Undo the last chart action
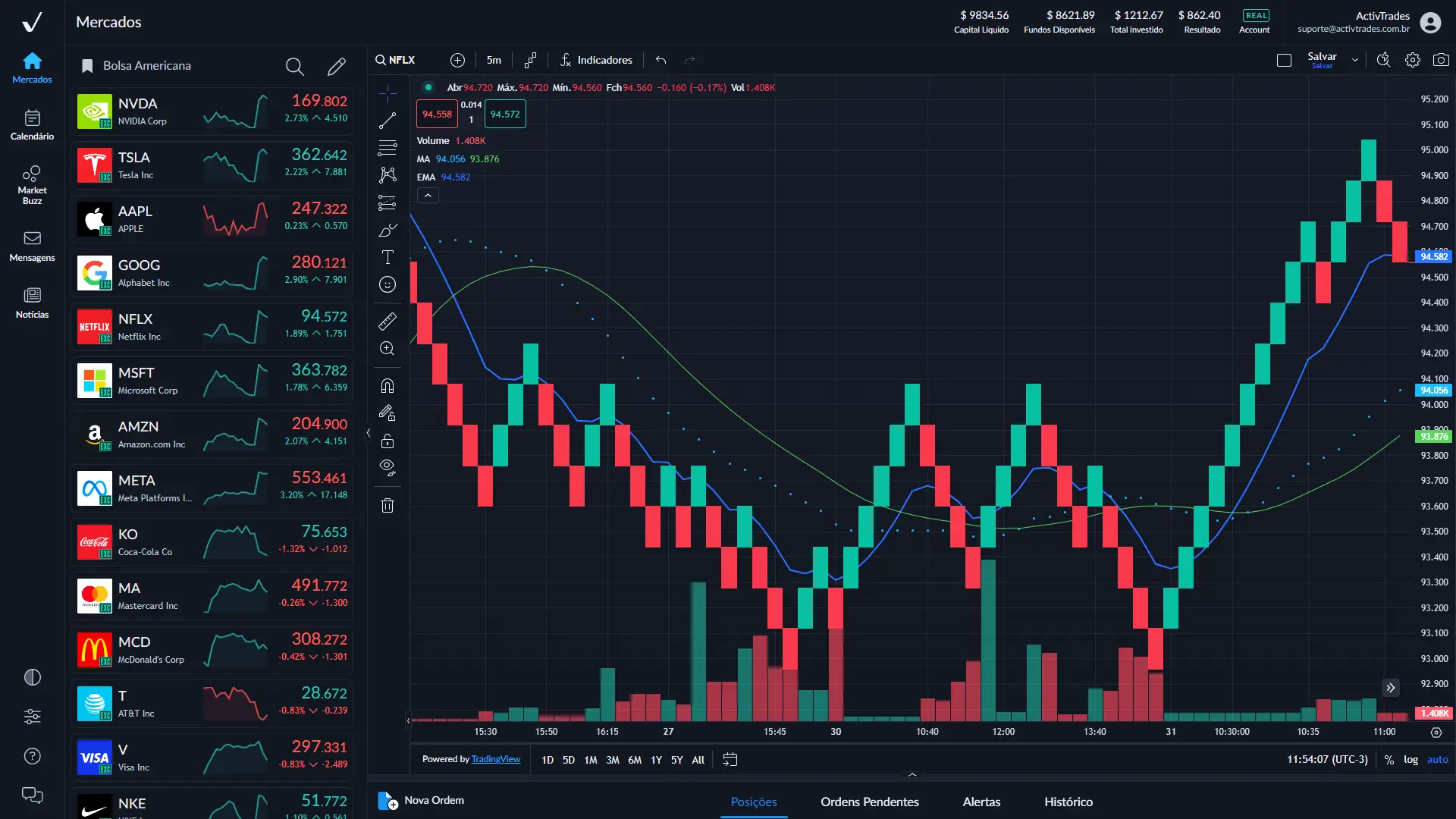This screenshot has width=1456, height=819. [661, 60]
